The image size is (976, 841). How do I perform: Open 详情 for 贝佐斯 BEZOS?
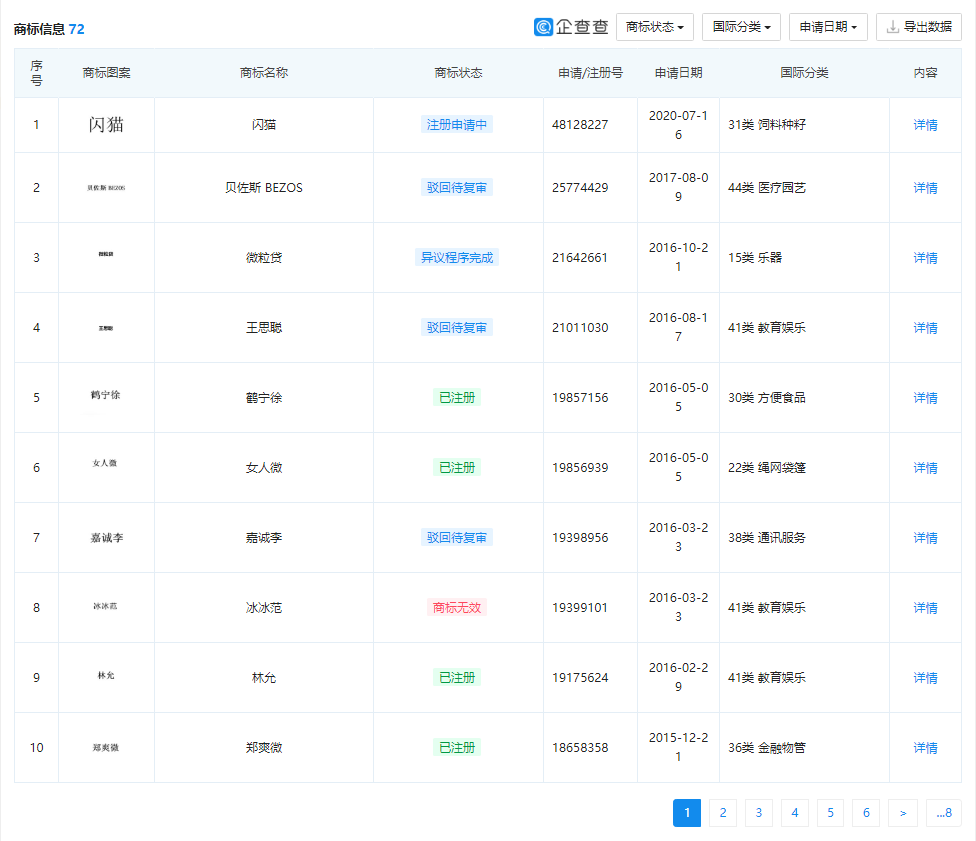(925, 188)
